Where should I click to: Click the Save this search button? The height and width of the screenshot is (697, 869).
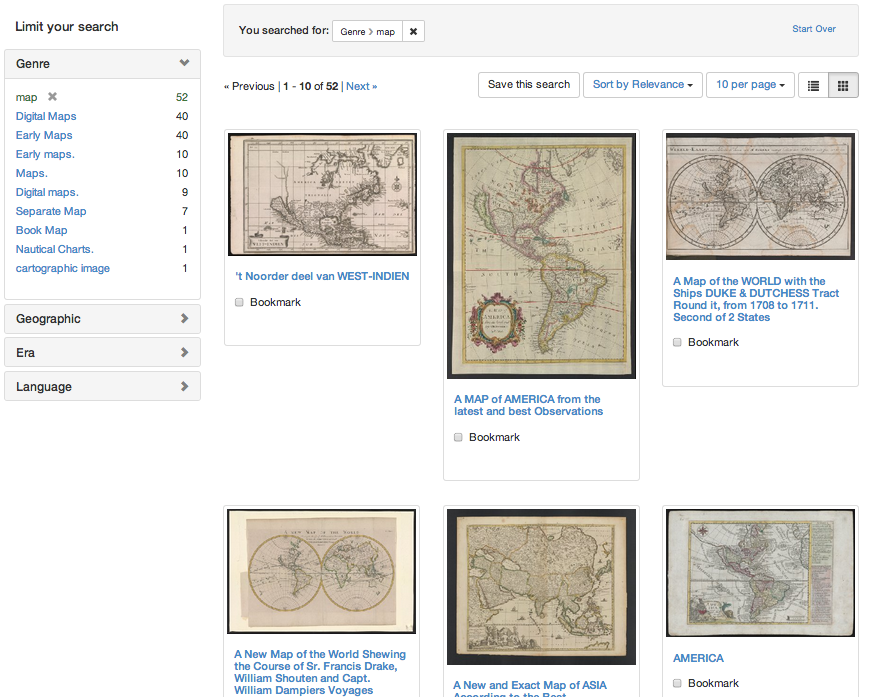(x=529, y=85)
